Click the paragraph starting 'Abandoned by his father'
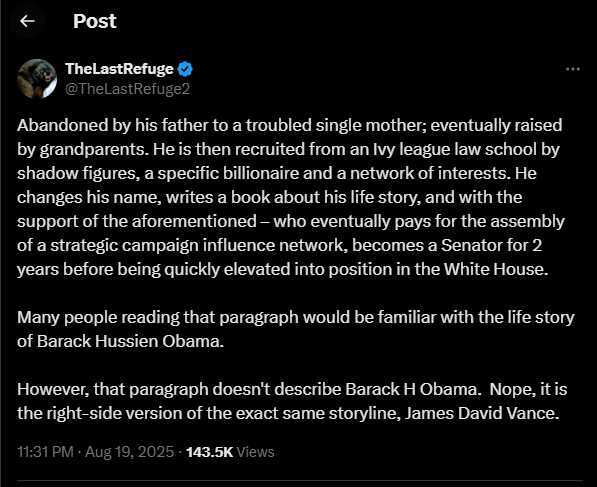Screen dimensions: 597x487 coord(291,197)
